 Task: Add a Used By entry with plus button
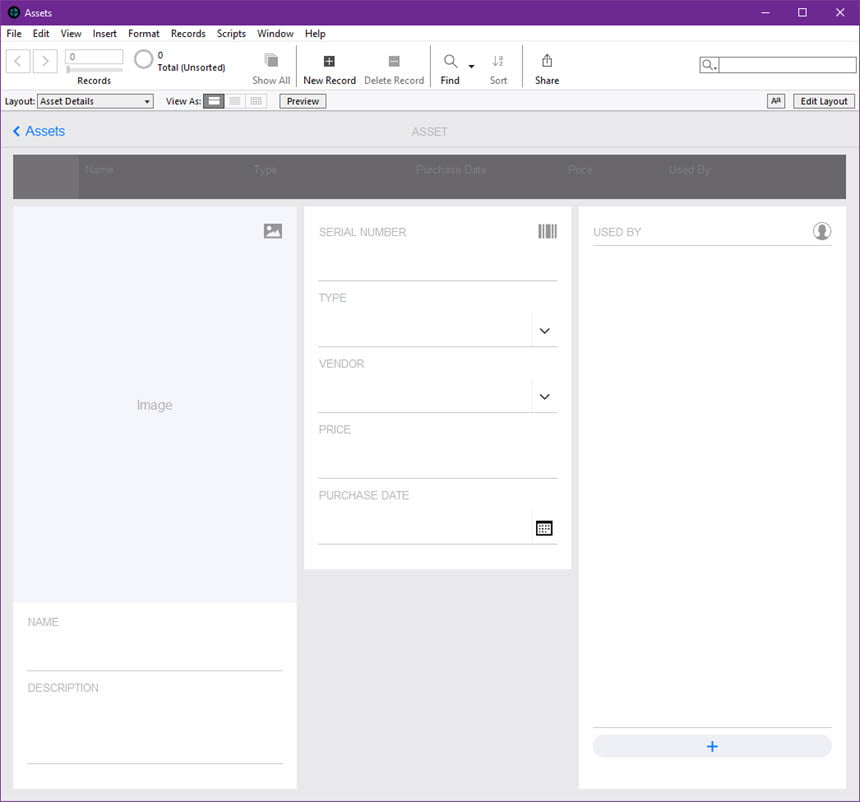(x=712, y=747)
